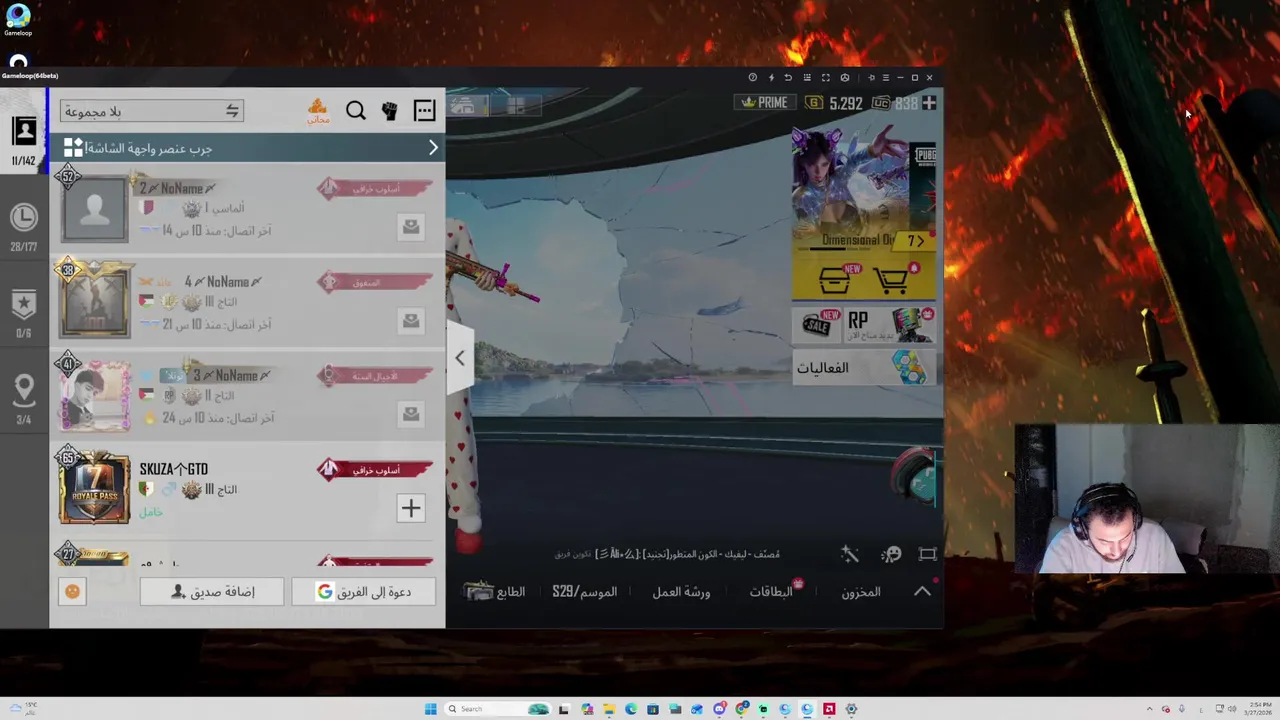Image resolution: width=1280 pixels, height=720 pixels.
Task: Open the SALE tag icon
Action: (x=819, y=324)
